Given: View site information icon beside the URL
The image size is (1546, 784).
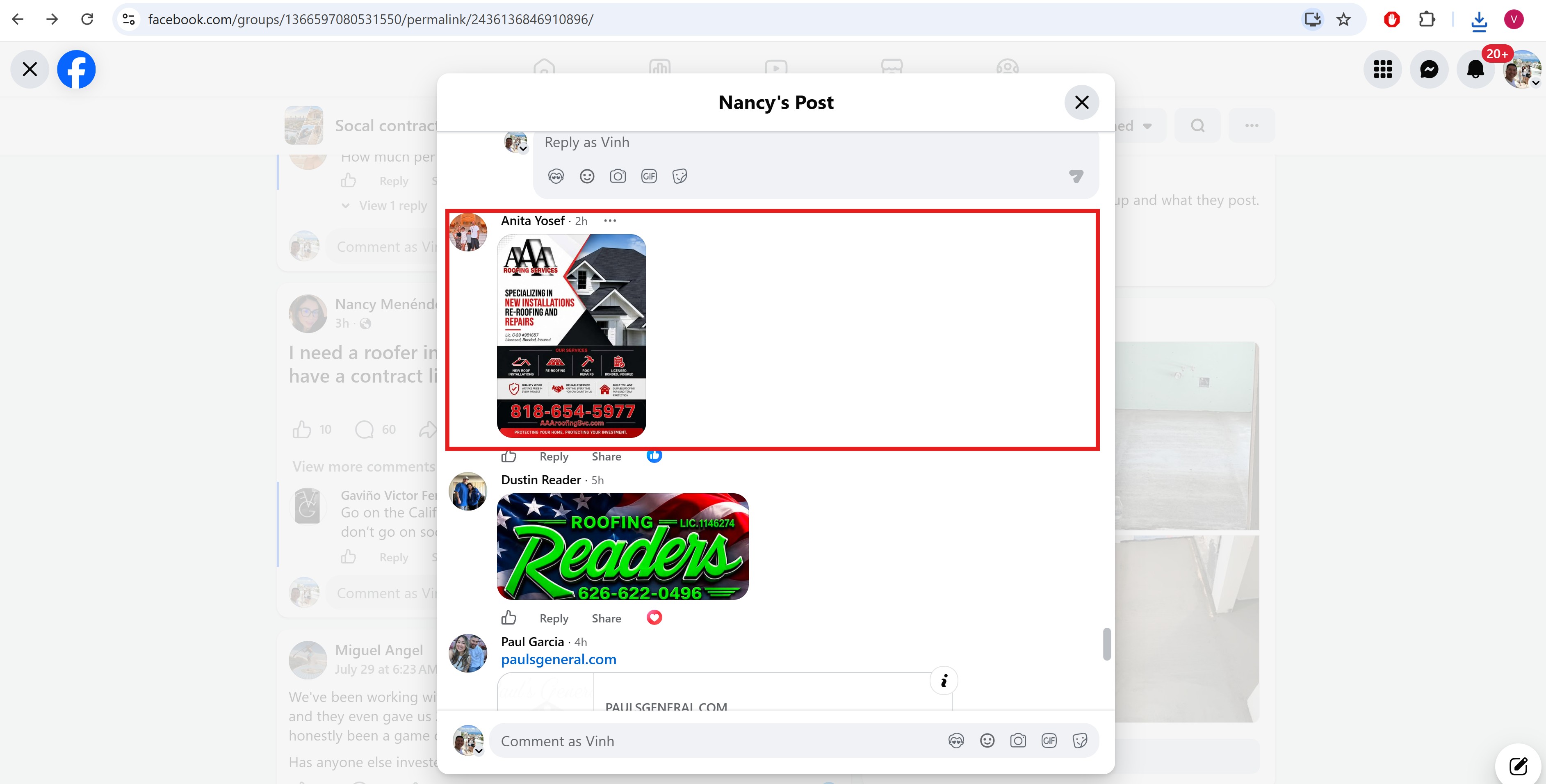Looking at the screenshot, I should [x=128, y=19].
